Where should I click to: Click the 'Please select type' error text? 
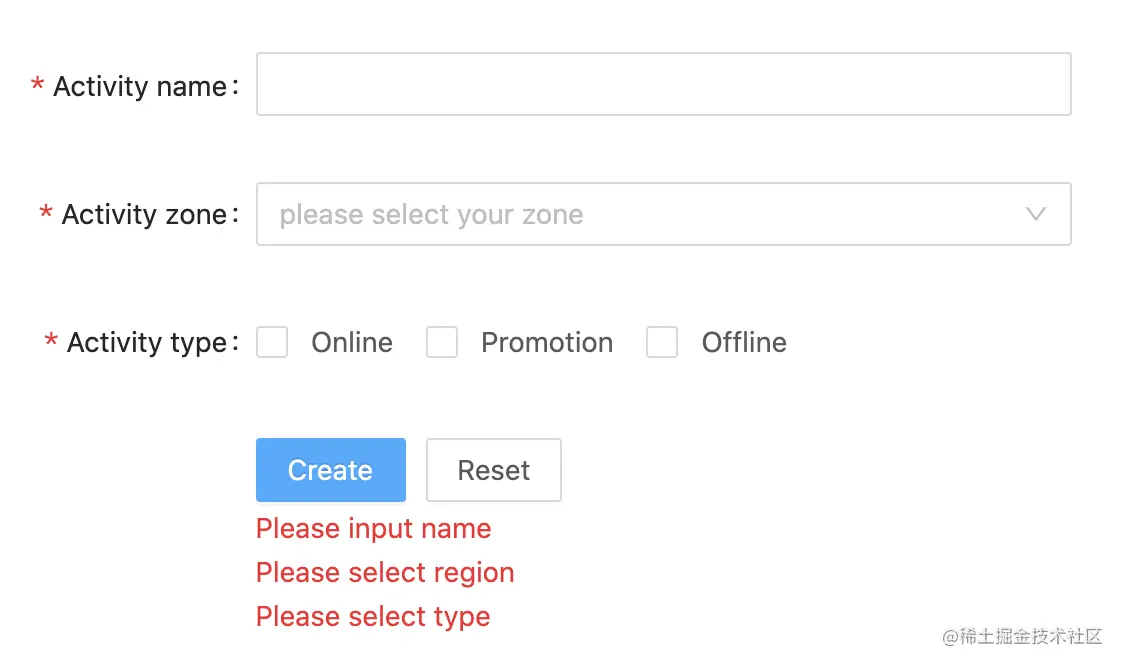373,617
